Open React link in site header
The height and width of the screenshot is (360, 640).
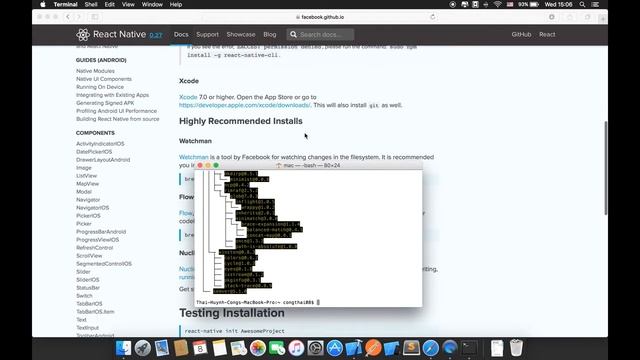pyautogui.click(x=547, y=35)
